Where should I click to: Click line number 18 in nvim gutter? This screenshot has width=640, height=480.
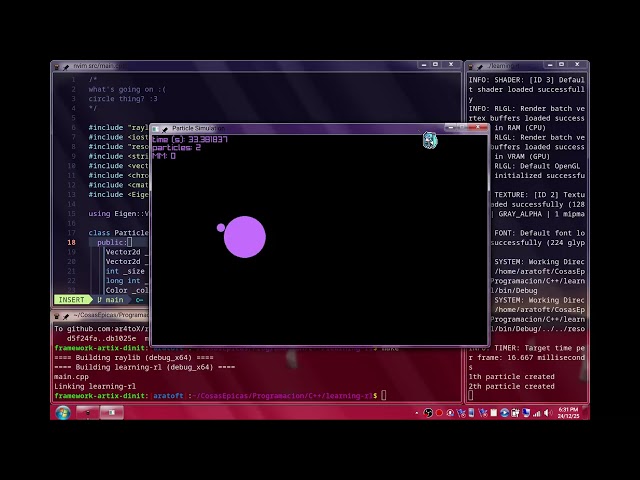pos(71,242)
